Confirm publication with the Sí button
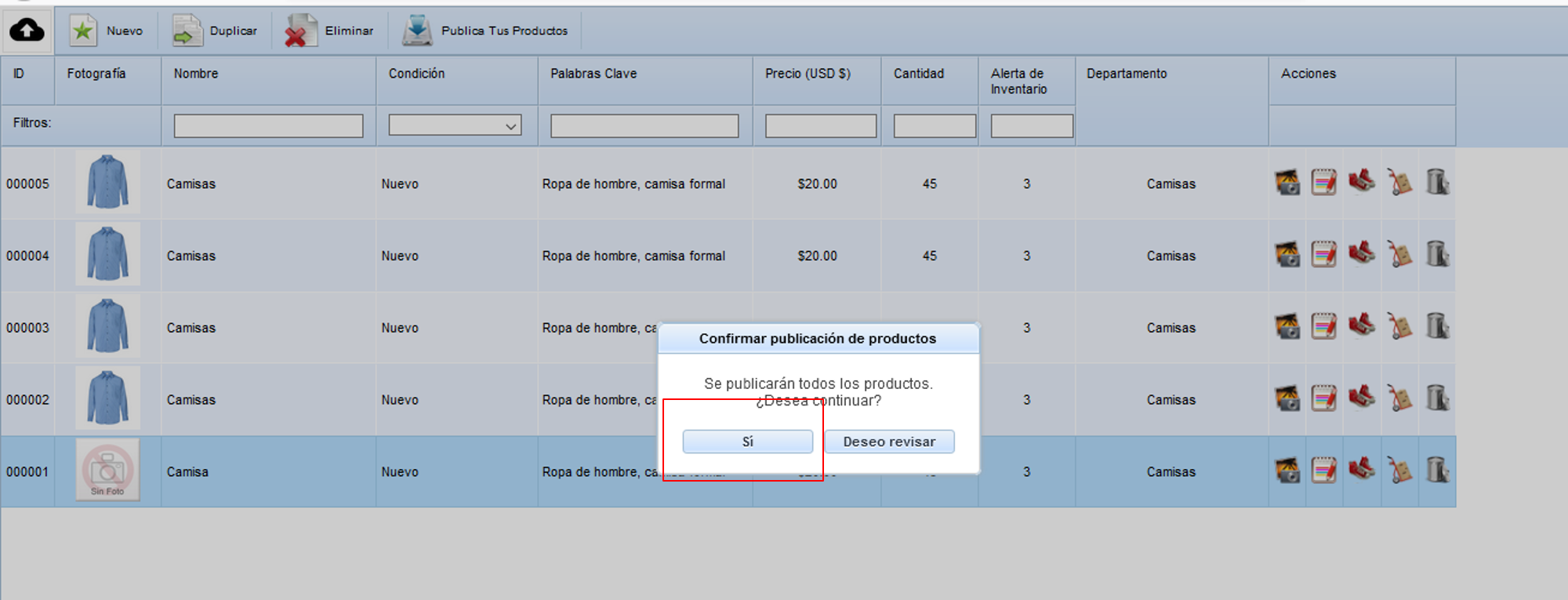Viewport: 1568px width, 600px height. click(747, 442)
